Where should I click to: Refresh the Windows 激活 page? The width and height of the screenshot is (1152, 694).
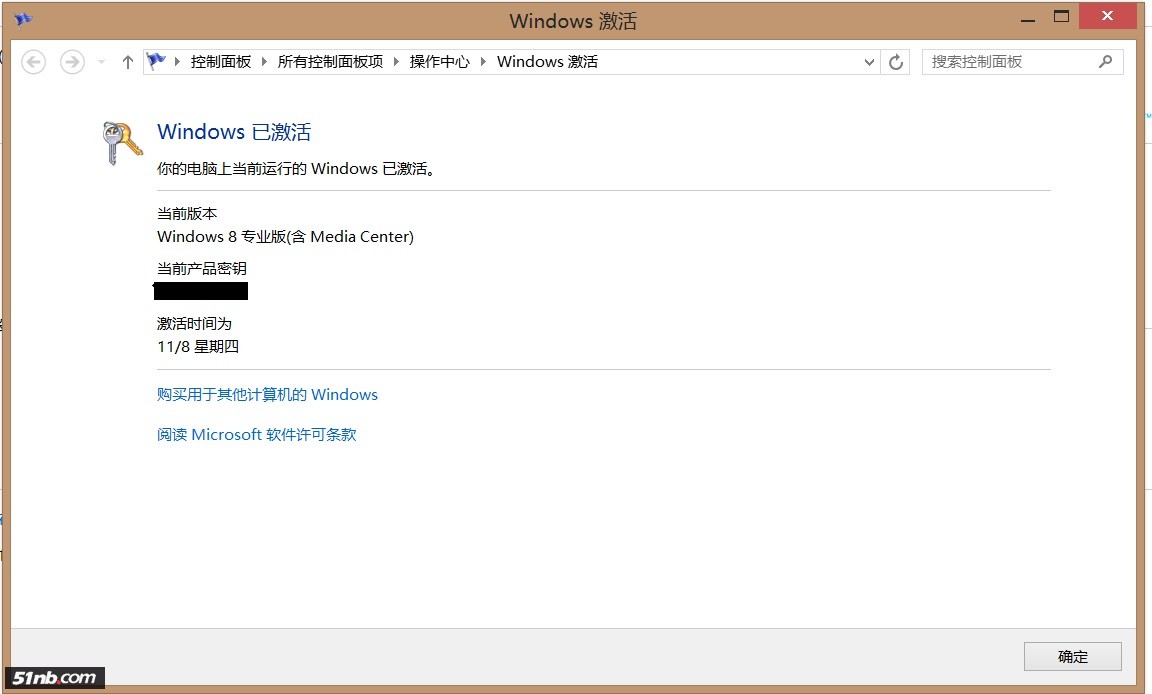click(x=896, y=62)
